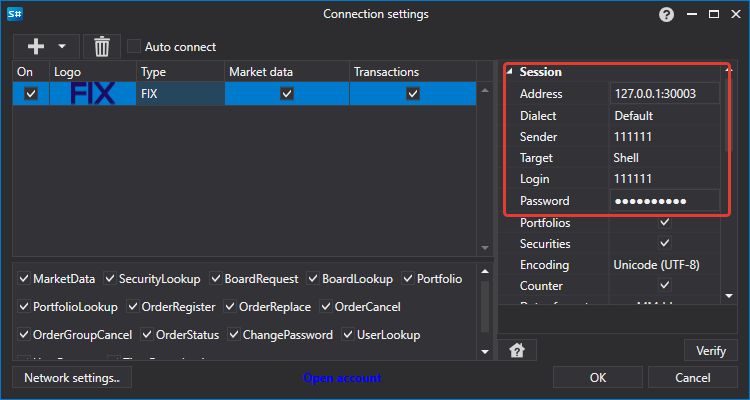Viewport: 750px width, 400px height.
Task: Enable the Auto connect checkbox
Action: point(134,46)
